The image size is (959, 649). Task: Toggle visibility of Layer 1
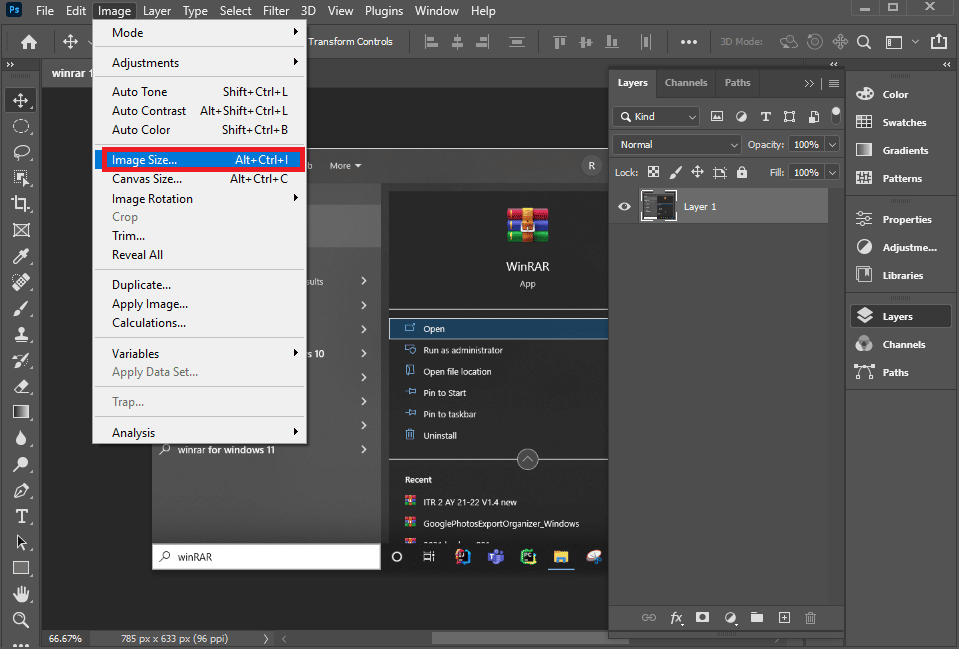[x=624, y=206]
